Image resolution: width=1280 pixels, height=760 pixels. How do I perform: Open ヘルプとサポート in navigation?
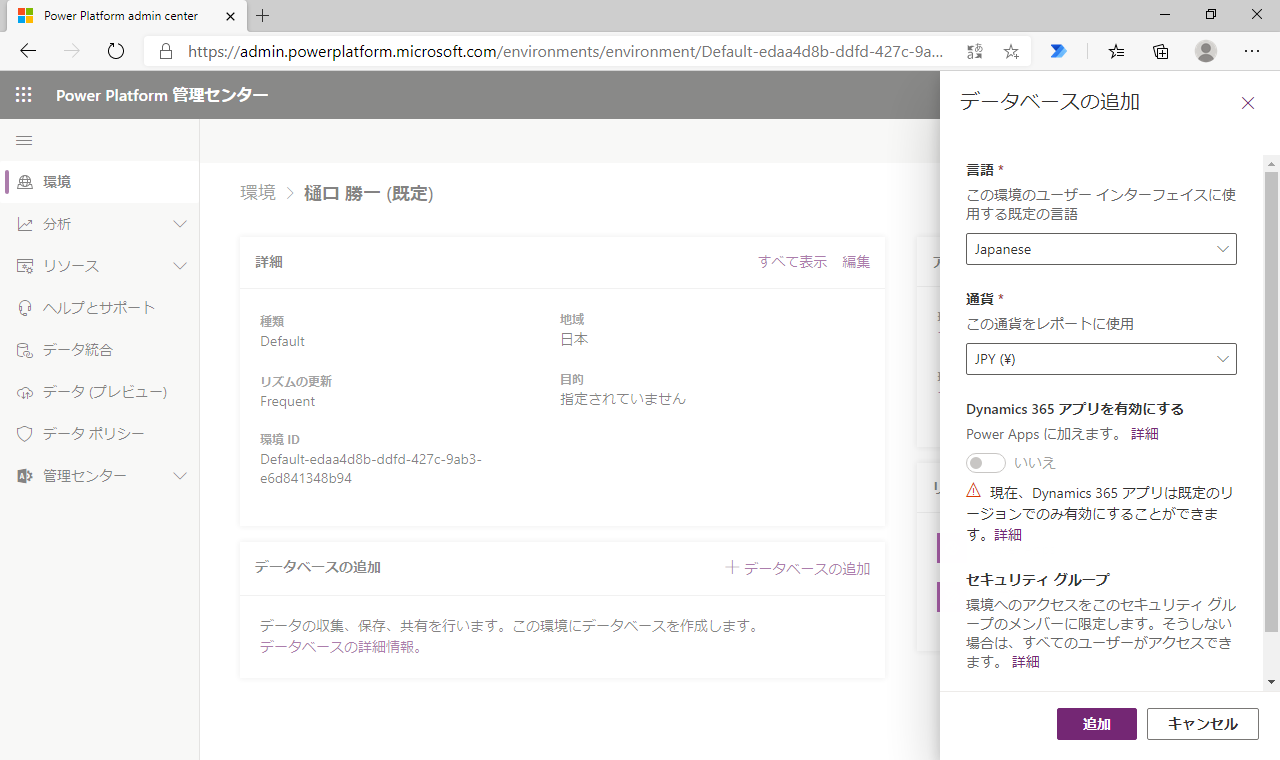click(x=100, y=308)
